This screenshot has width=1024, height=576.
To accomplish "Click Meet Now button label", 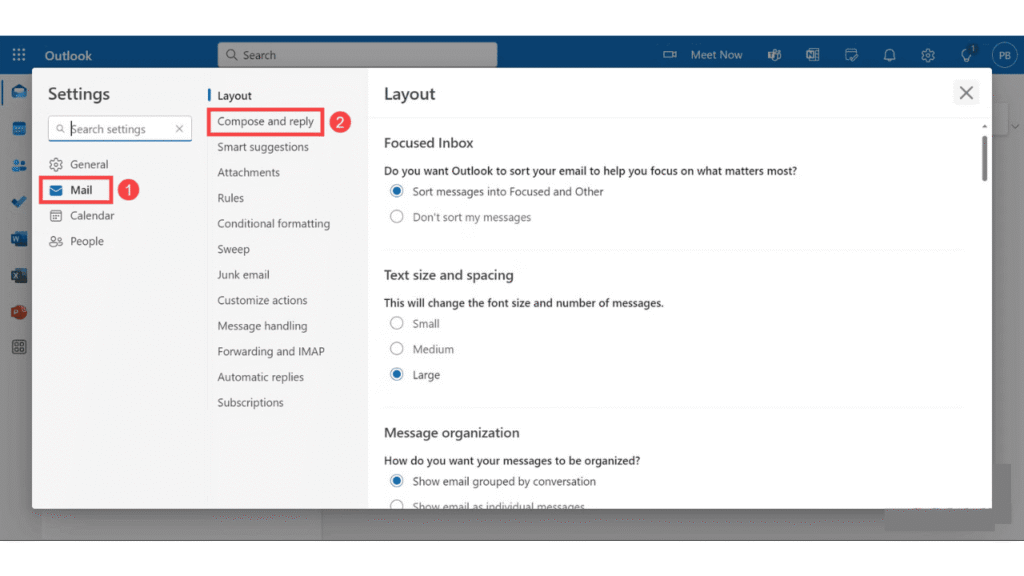I will pyautogui.click(x=716, y=55).
